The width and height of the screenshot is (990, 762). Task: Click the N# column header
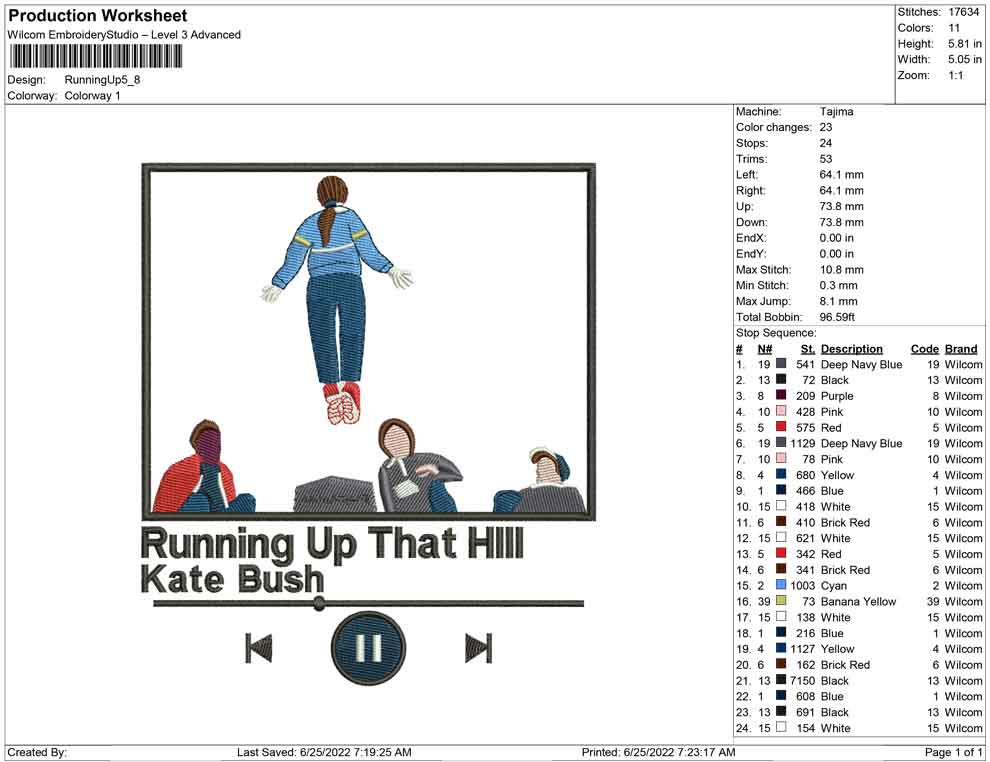pyautogui.click(x=765, y=348)
